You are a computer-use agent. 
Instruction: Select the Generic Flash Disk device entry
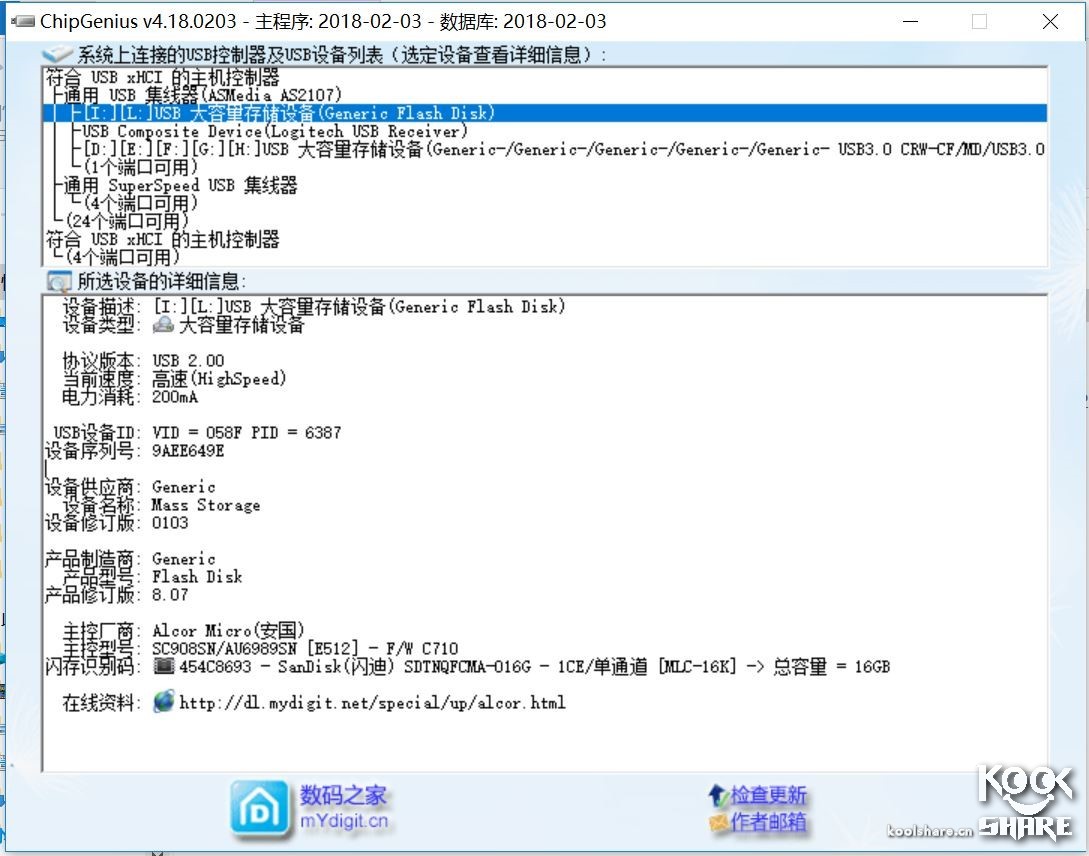[x=300, y=113]
